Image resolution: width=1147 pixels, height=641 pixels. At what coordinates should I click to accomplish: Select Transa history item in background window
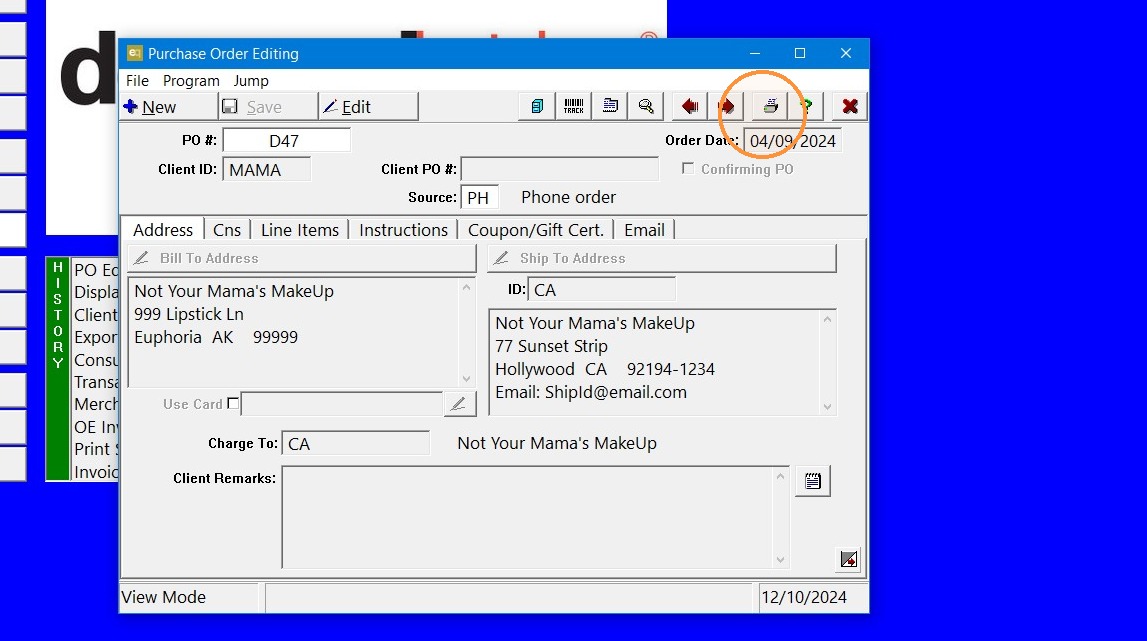(96, 382)
